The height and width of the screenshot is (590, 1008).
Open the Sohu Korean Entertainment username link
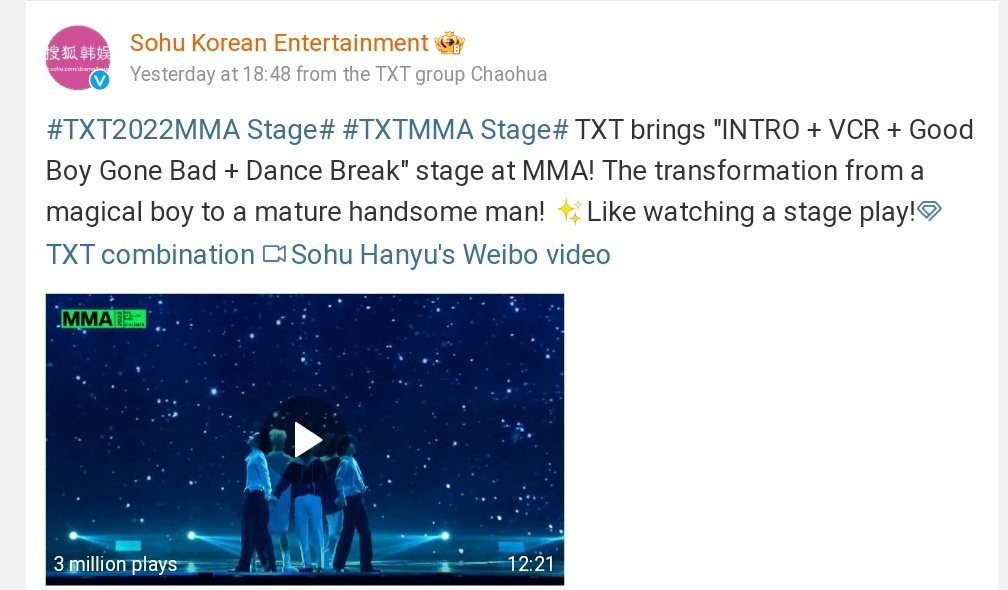click(279, 43)
